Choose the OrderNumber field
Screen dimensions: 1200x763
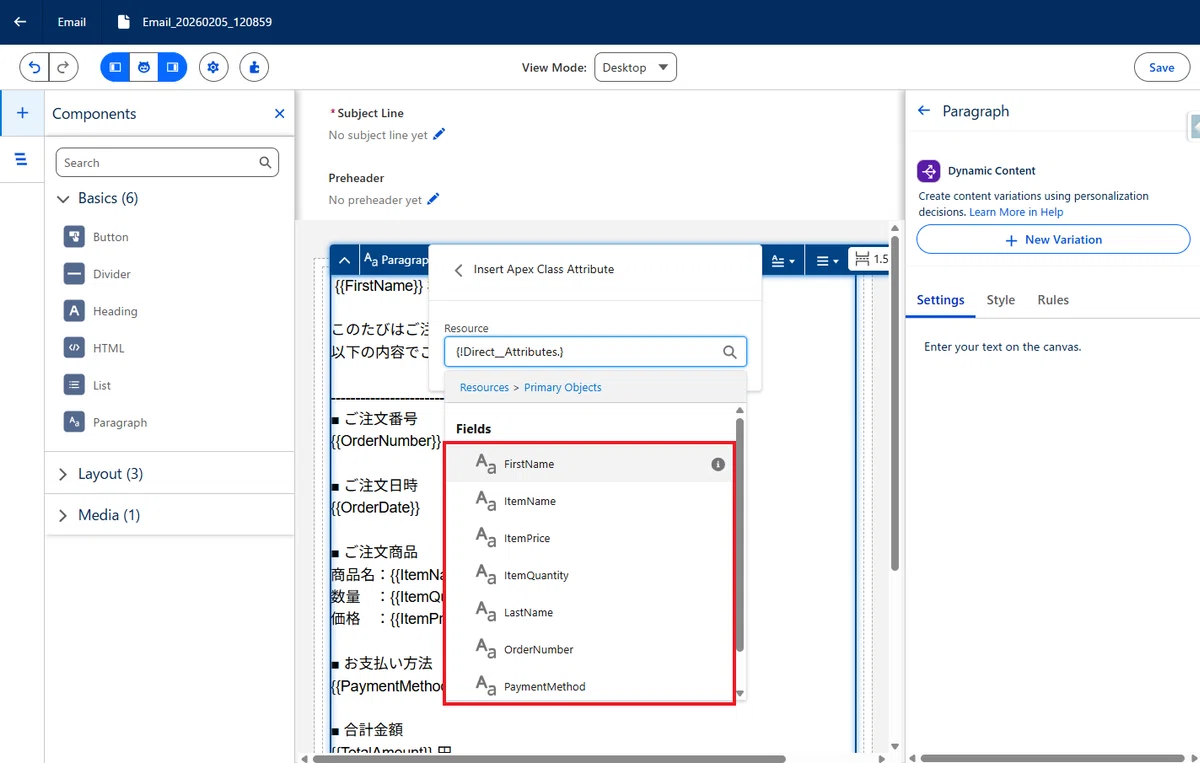pyautogui.click(x=590, y=649)
